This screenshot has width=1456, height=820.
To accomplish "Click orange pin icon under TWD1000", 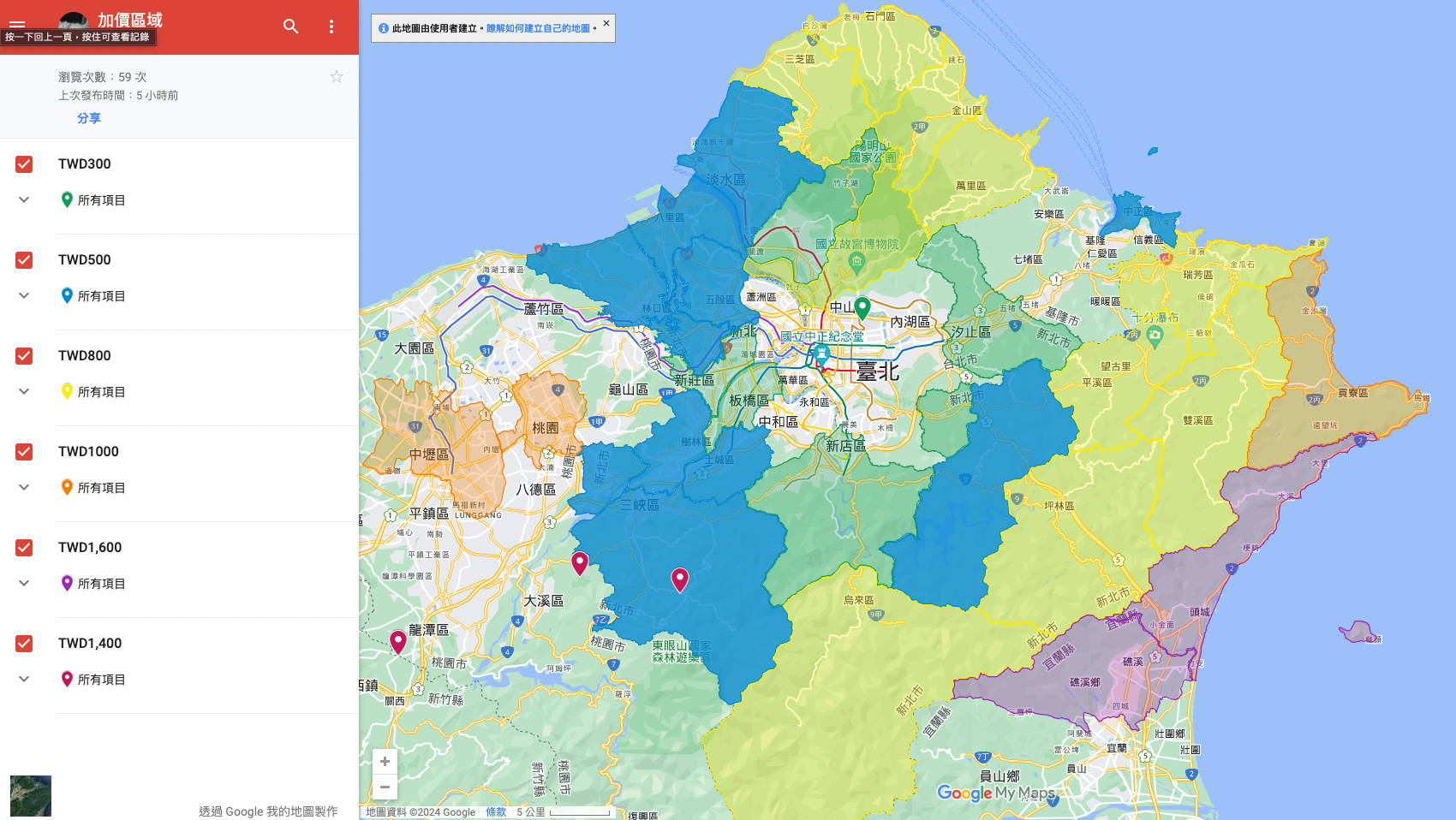I will point(67,487).
